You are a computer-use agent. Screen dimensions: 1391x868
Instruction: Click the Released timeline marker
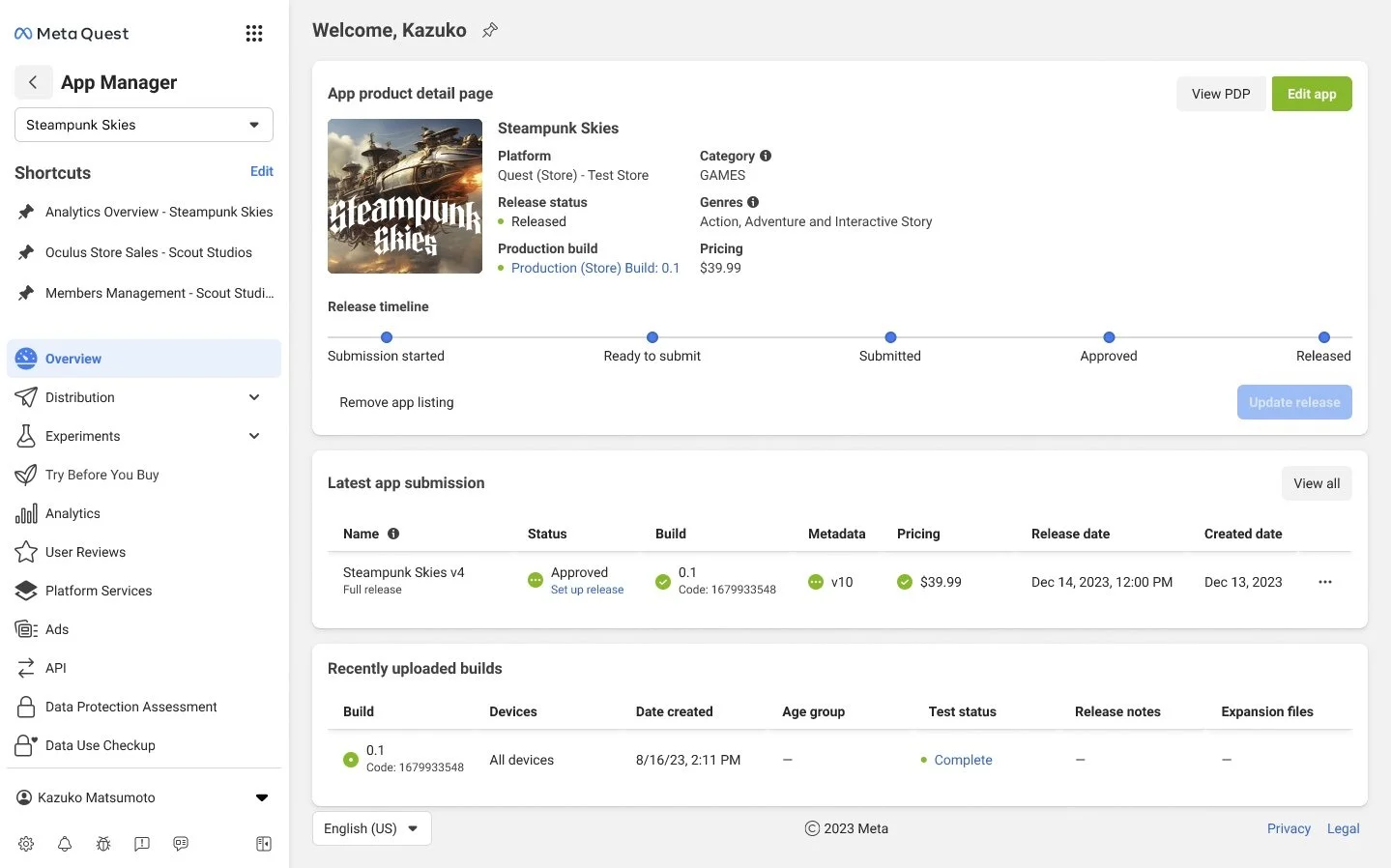click(1324, 337)
